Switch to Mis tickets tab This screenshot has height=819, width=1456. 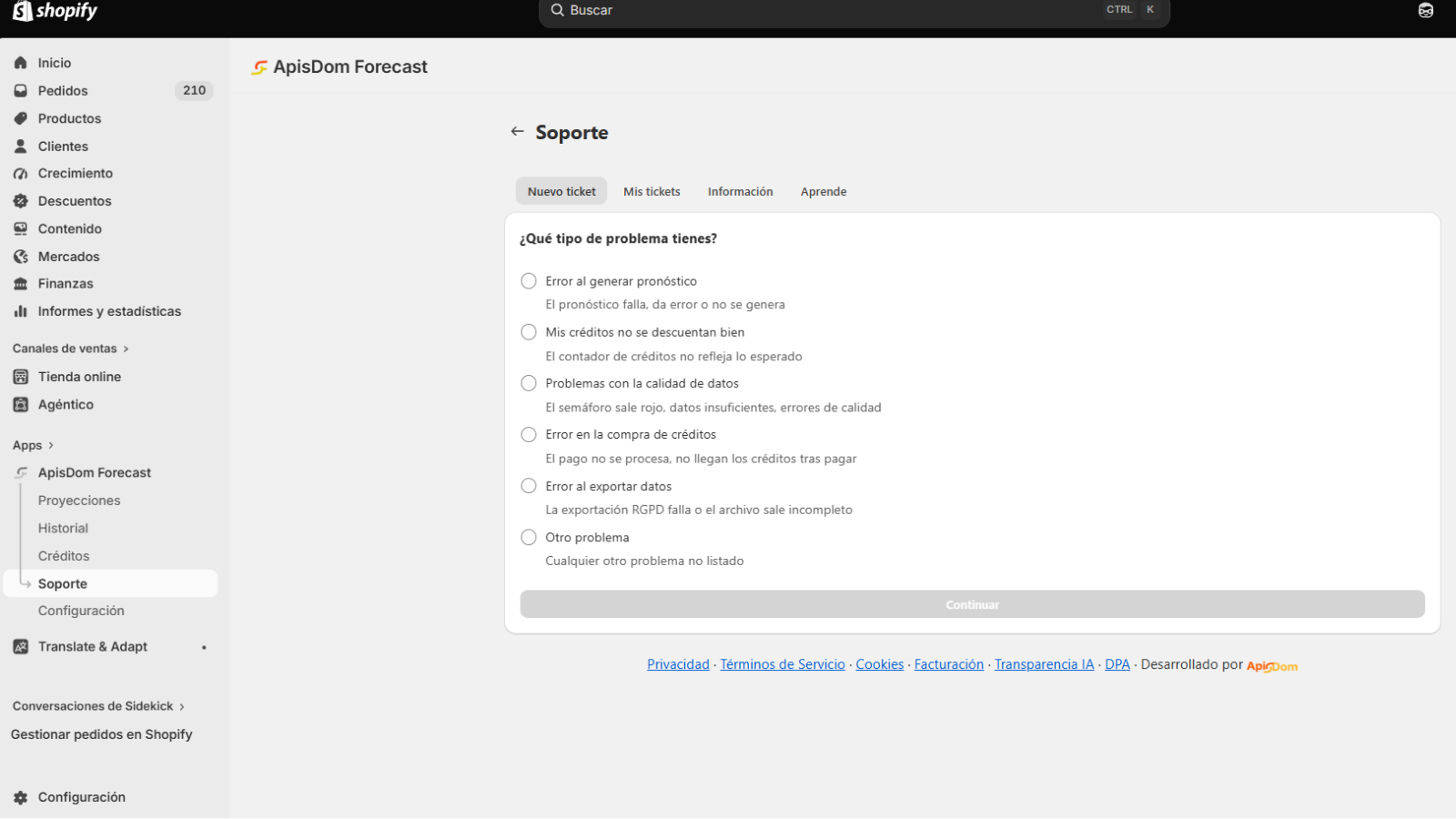click(x=652, y=191)
